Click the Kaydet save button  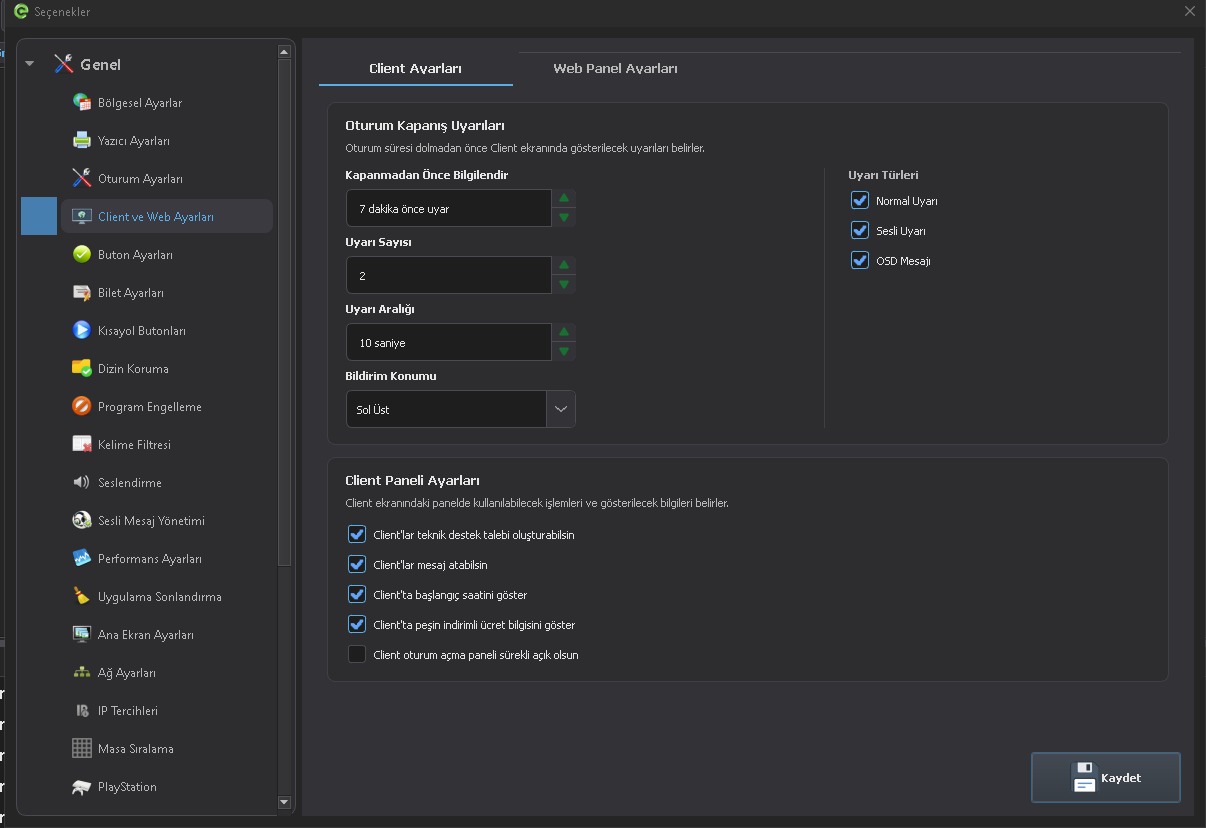[1106, 777]
